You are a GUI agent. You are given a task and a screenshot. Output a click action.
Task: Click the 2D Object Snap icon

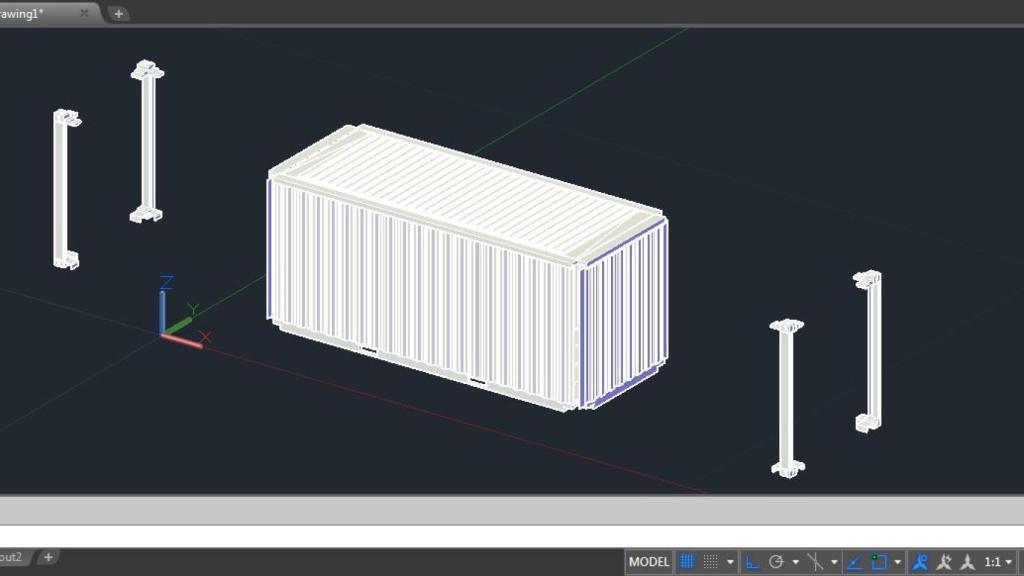879,562
